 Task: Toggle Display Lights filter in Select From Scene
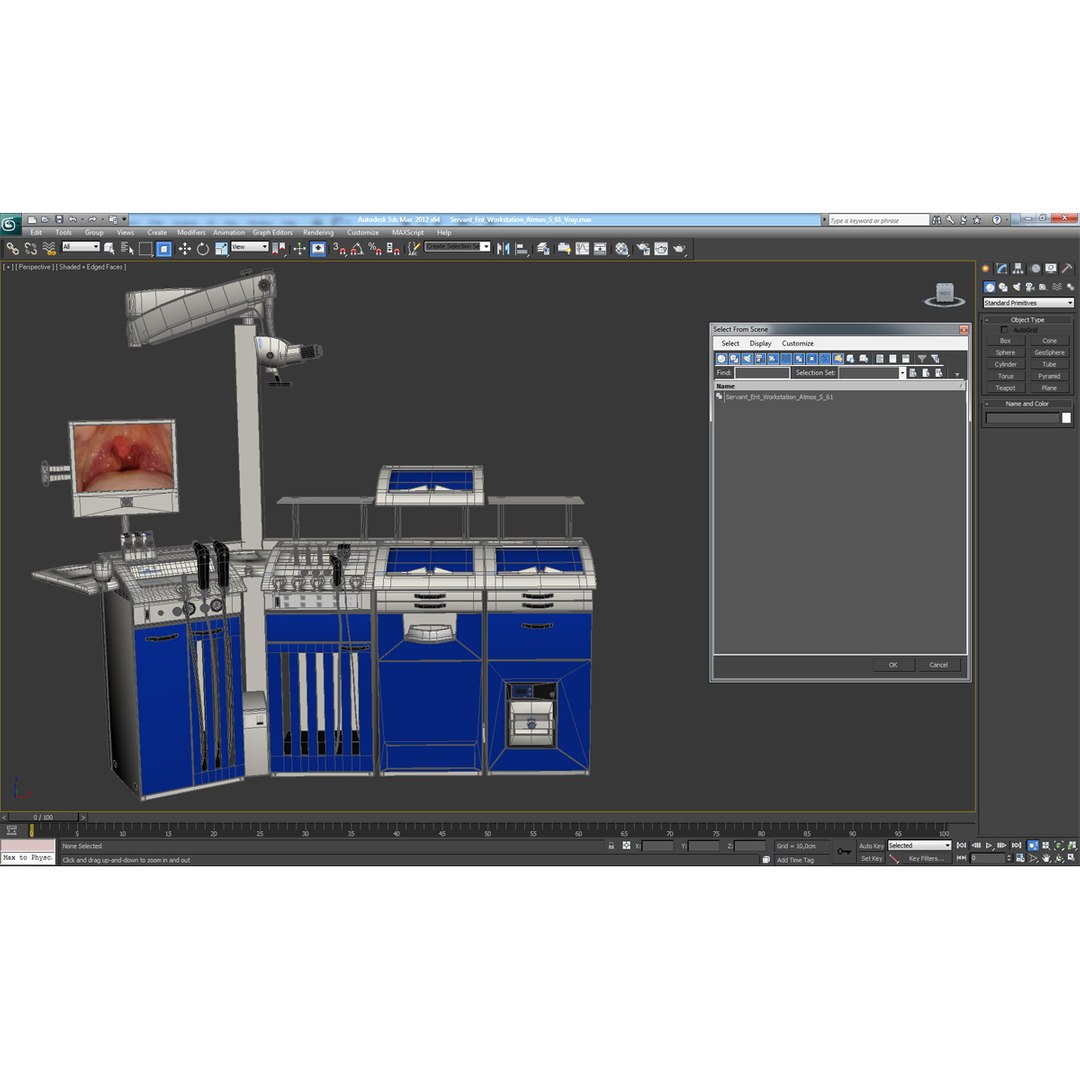coord(747,359)
